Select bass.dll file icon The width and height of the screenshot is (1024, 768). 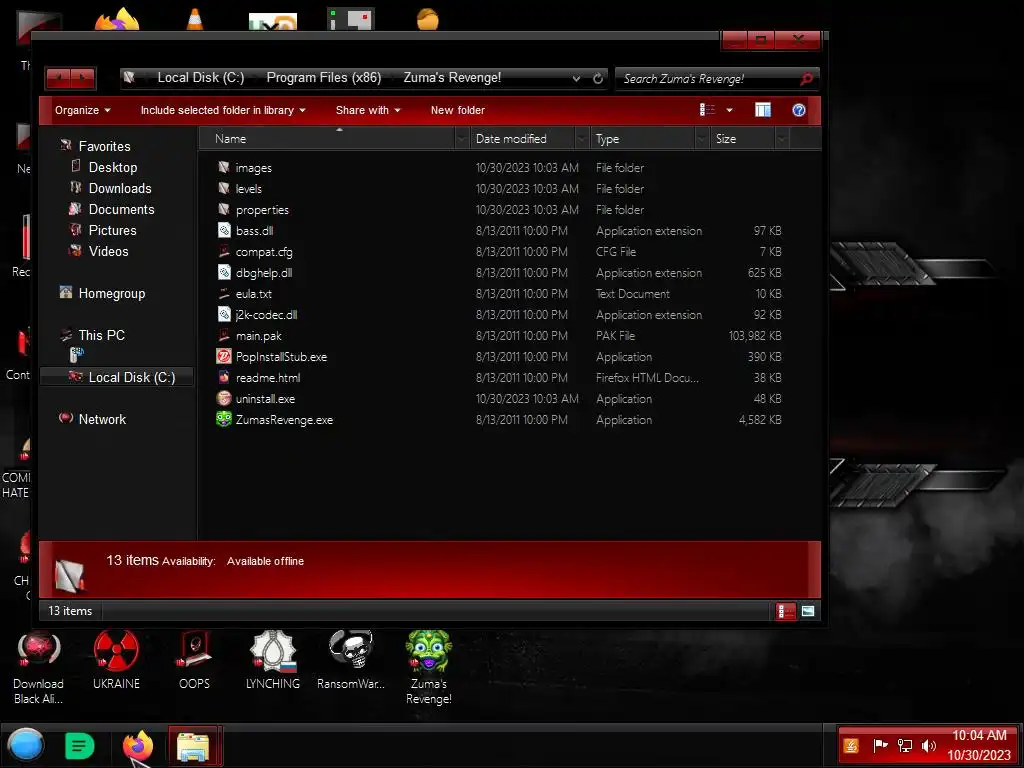point(224,230)
